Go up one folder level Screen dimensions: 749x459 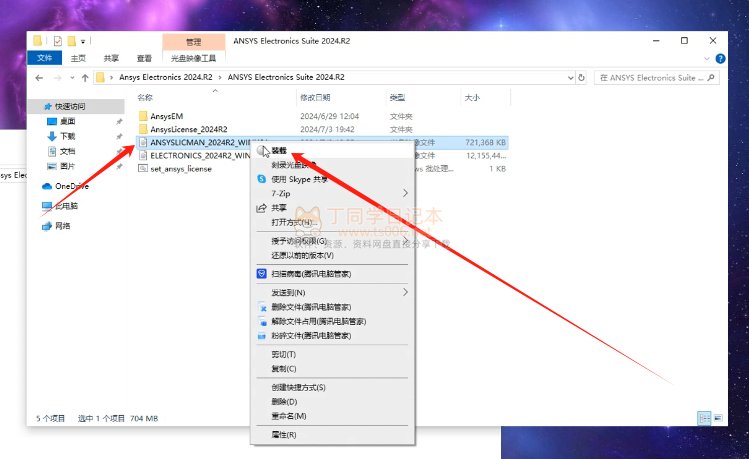point(85,78)
